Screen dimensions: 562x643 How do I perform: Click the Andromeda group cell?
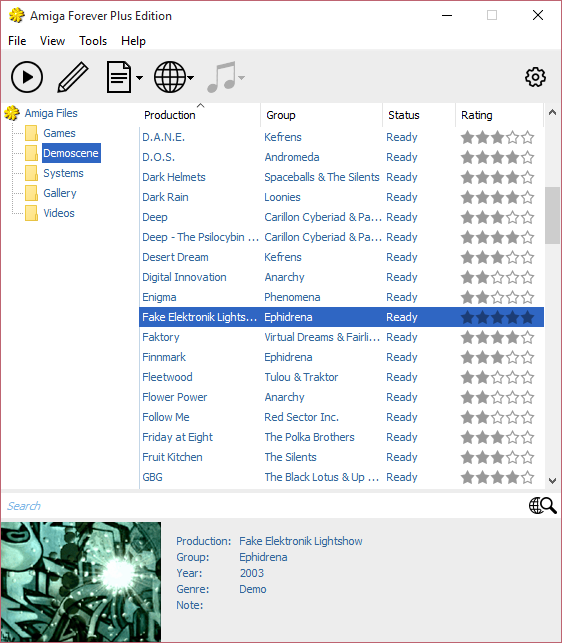(x=292, y=157)
